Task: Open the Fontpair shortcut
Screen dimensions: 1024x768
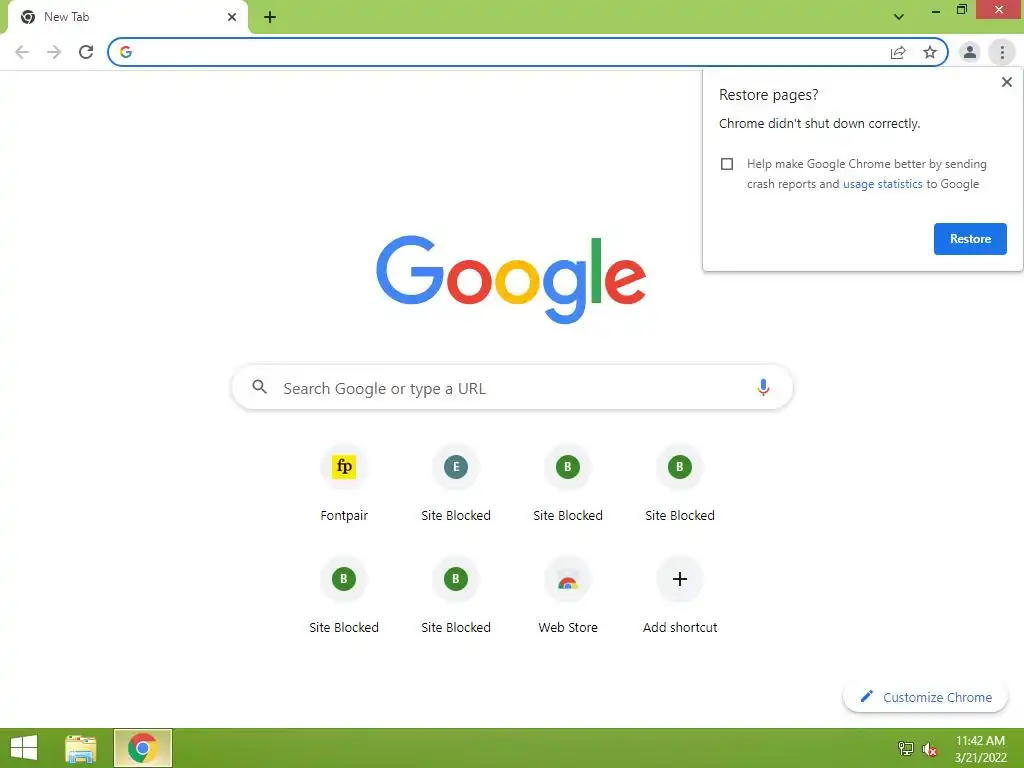Action: click(x=344, y=485)
